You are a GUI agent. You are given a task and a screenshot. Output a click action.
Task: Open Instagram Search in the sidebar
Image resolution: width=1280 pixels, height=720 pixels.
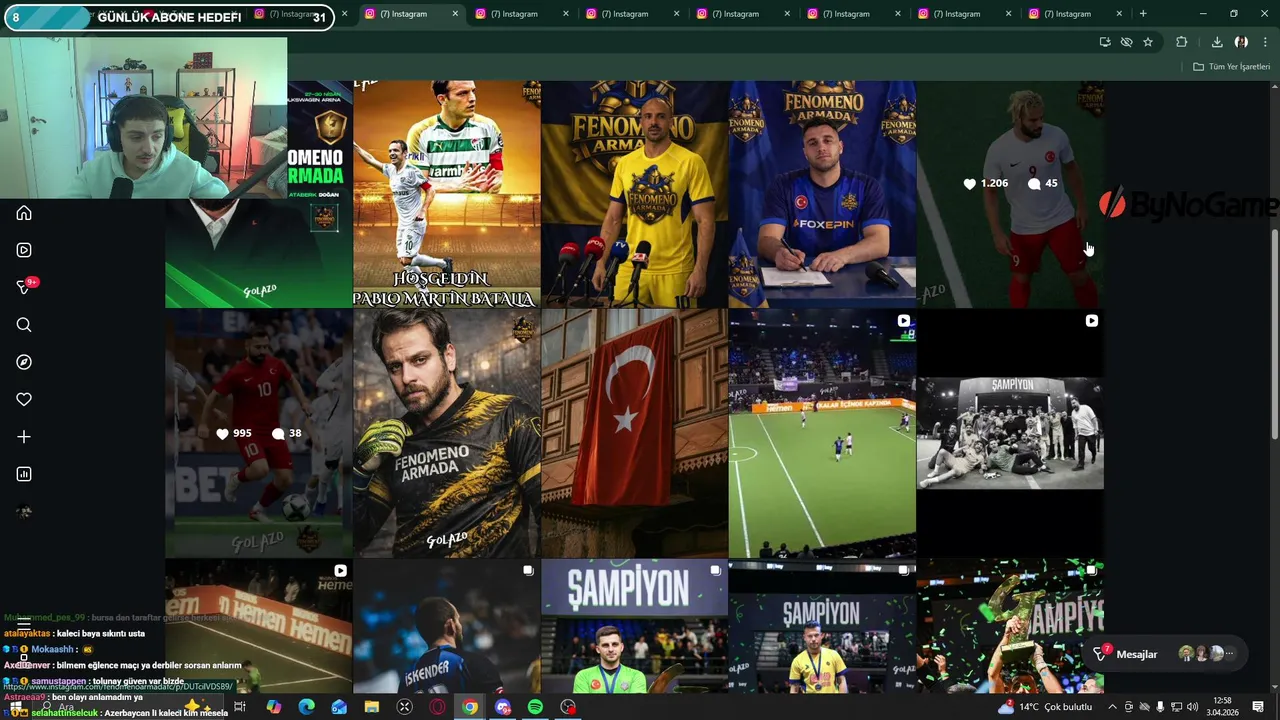[x=24, y=325]
